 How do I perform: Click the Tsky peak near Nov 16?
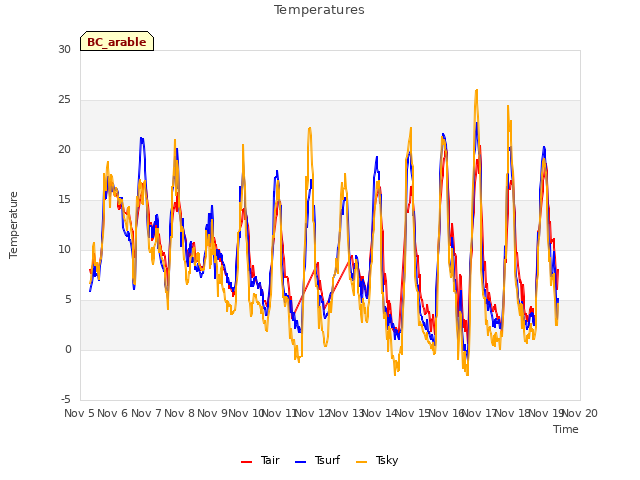point(476,90)
